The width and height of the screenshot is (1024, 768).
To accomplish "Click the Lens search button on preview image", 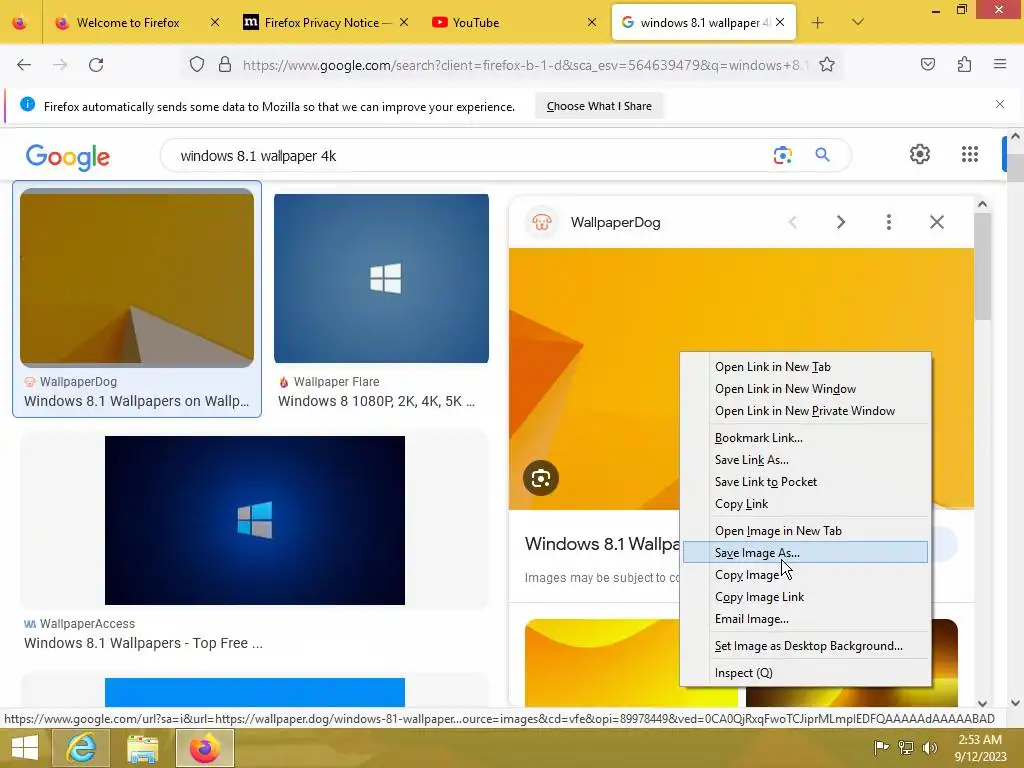I will (x=541, y=478).
